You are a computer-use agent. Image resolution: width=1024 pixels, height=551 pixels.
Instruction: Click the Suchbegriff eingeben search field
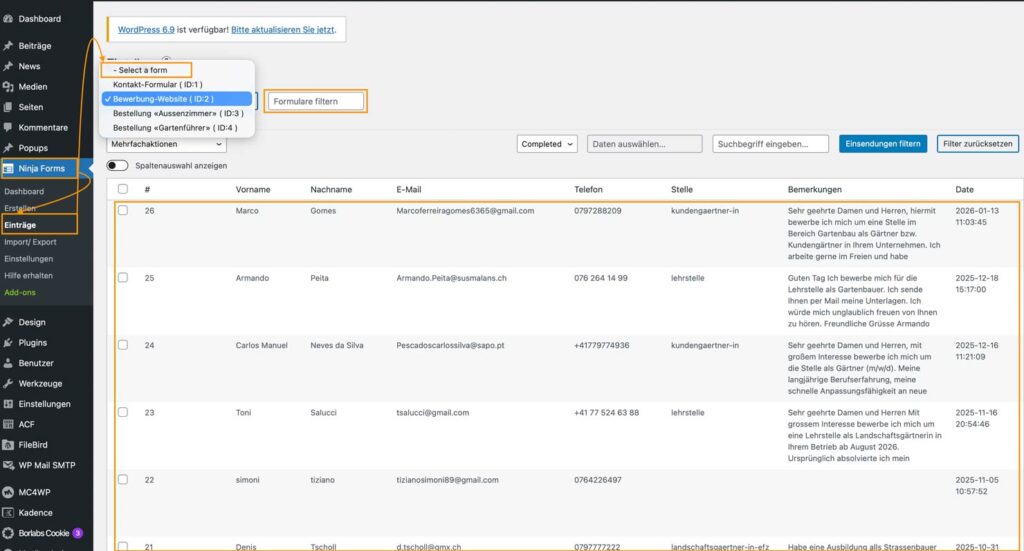tap(770, 144)
